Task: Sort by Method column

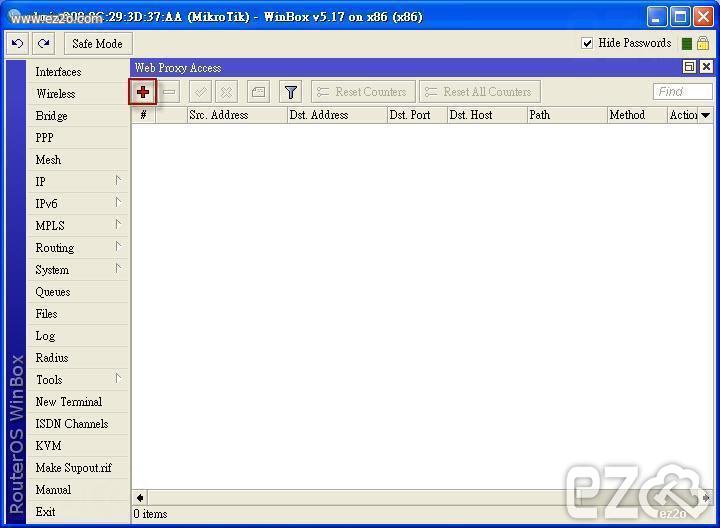Action: [x=637, y=115]
